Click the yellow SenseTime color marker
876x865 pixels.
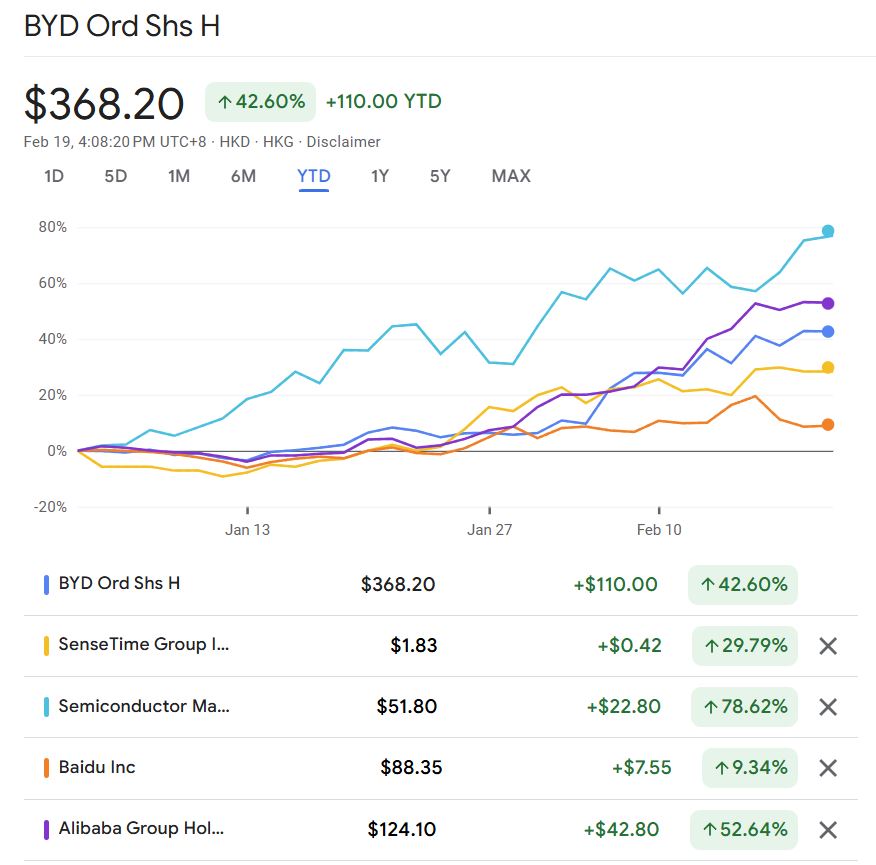pos(47,646)
